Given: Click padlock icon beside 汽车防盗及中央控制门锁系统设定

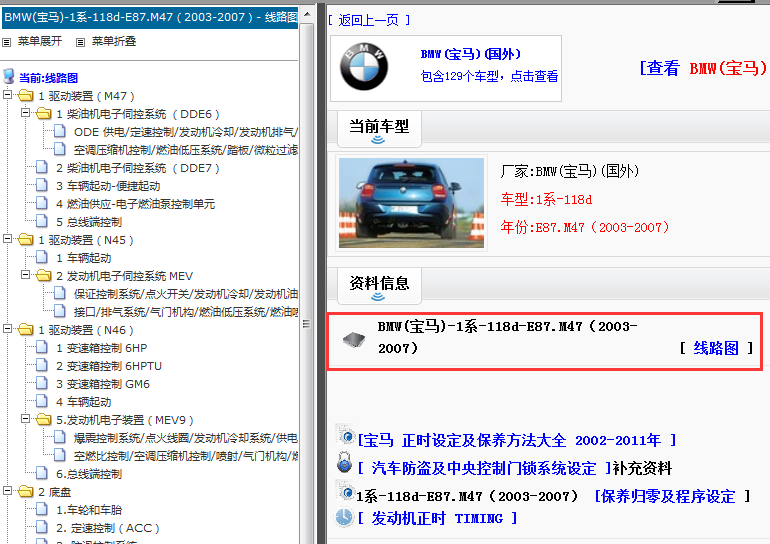Looking at the screenshot, I should point(345,462).
